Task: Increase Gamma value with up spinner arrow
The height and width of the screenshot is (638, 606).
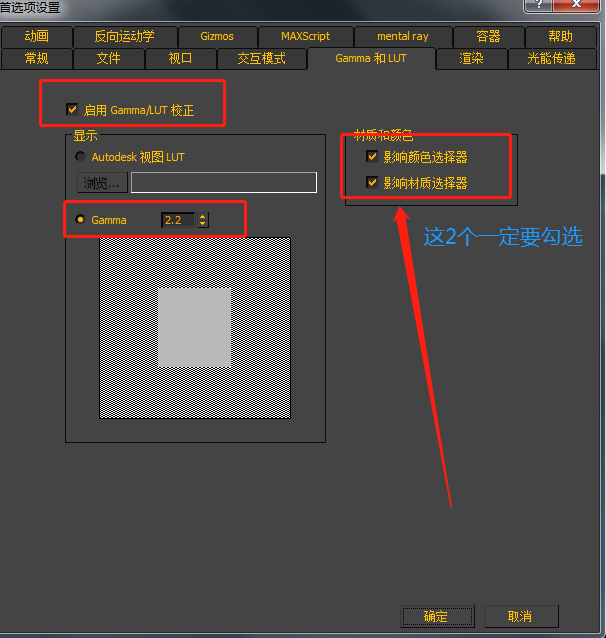Action: [203, 216]
